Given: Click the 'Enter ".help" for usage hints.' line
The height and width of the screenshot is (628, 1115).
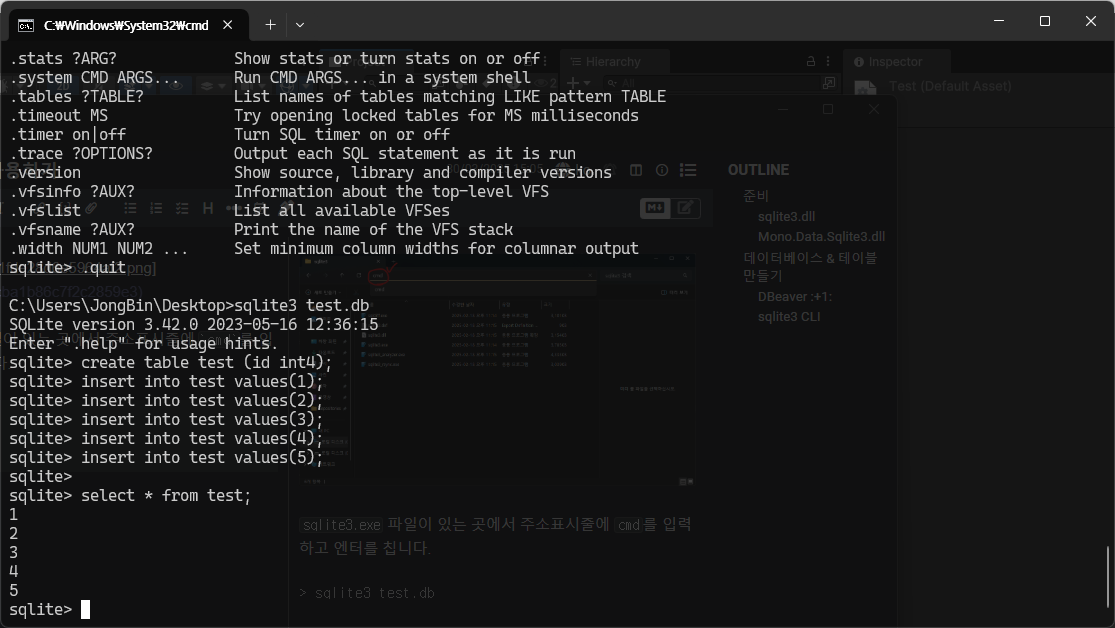Looking at the screenshot, I should coord(144,344).
